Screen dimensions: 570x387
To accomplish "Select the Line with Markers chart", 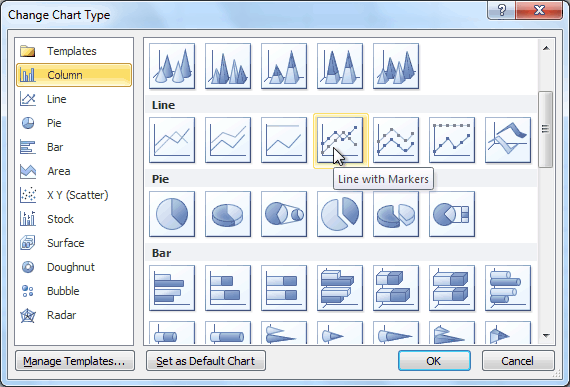I will [340, 140].
